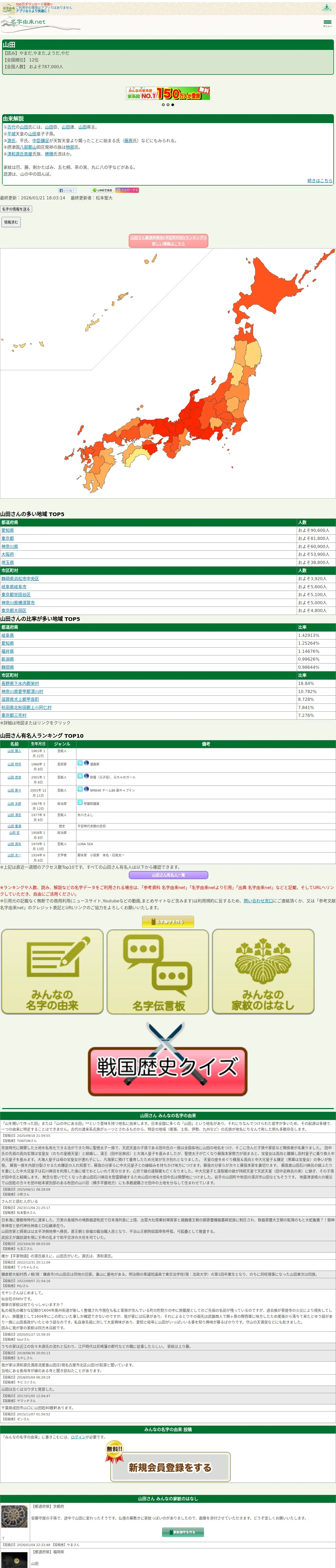Open the 滋賀県犬上郡甲良町 link
This screenshot has width=336, height=1568.
point(20,699)
